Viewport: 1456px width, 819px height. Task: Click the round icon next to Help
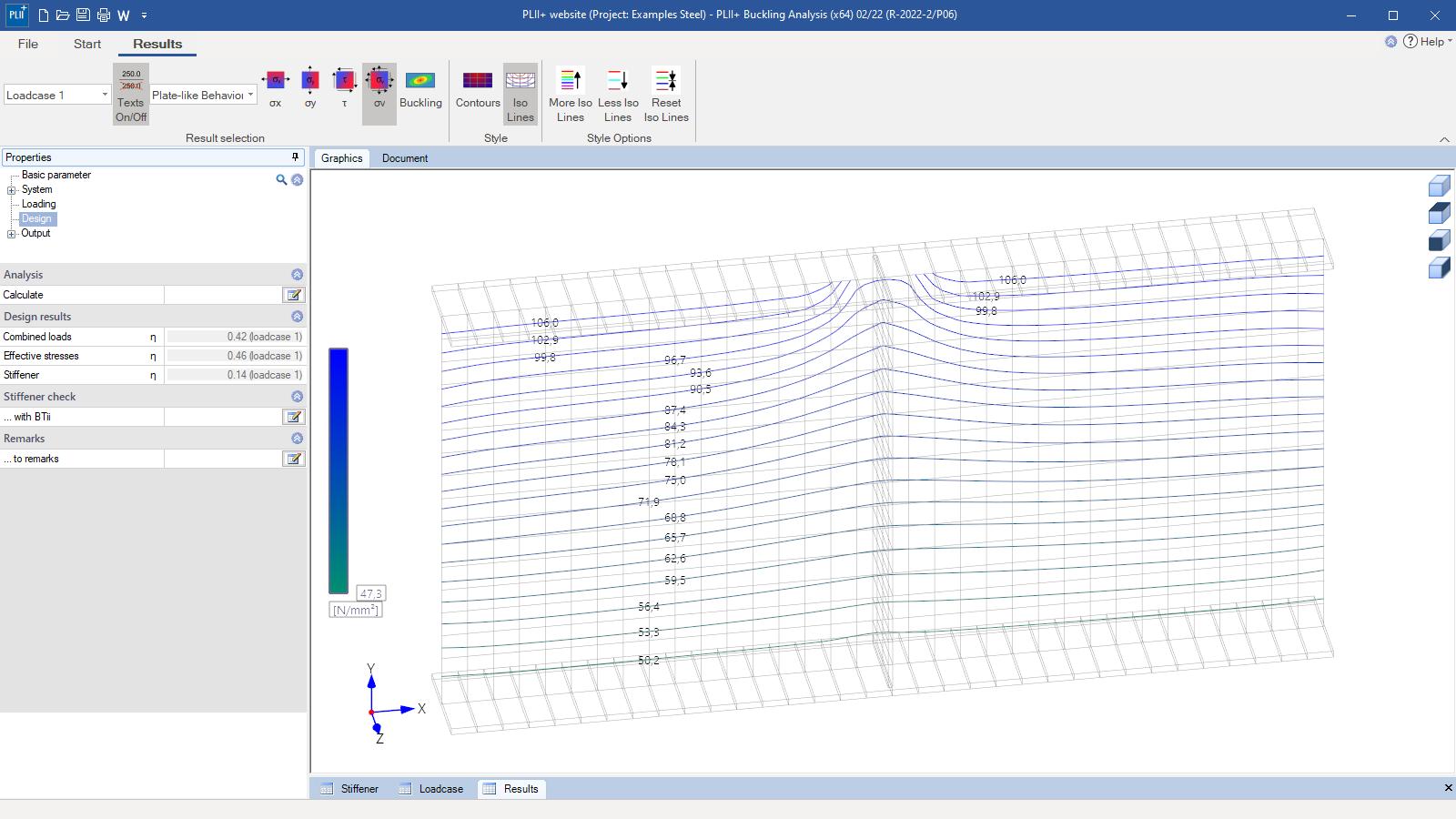[x=1390, y=41]
